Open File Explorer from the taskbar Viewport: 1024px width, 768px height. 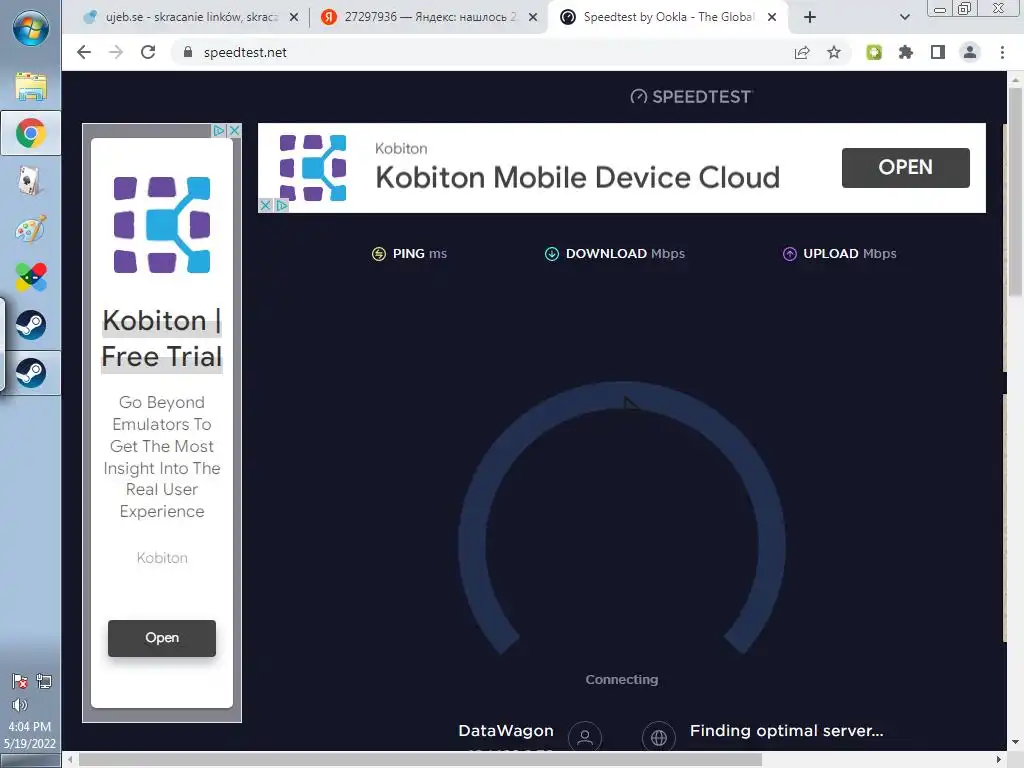31,86
